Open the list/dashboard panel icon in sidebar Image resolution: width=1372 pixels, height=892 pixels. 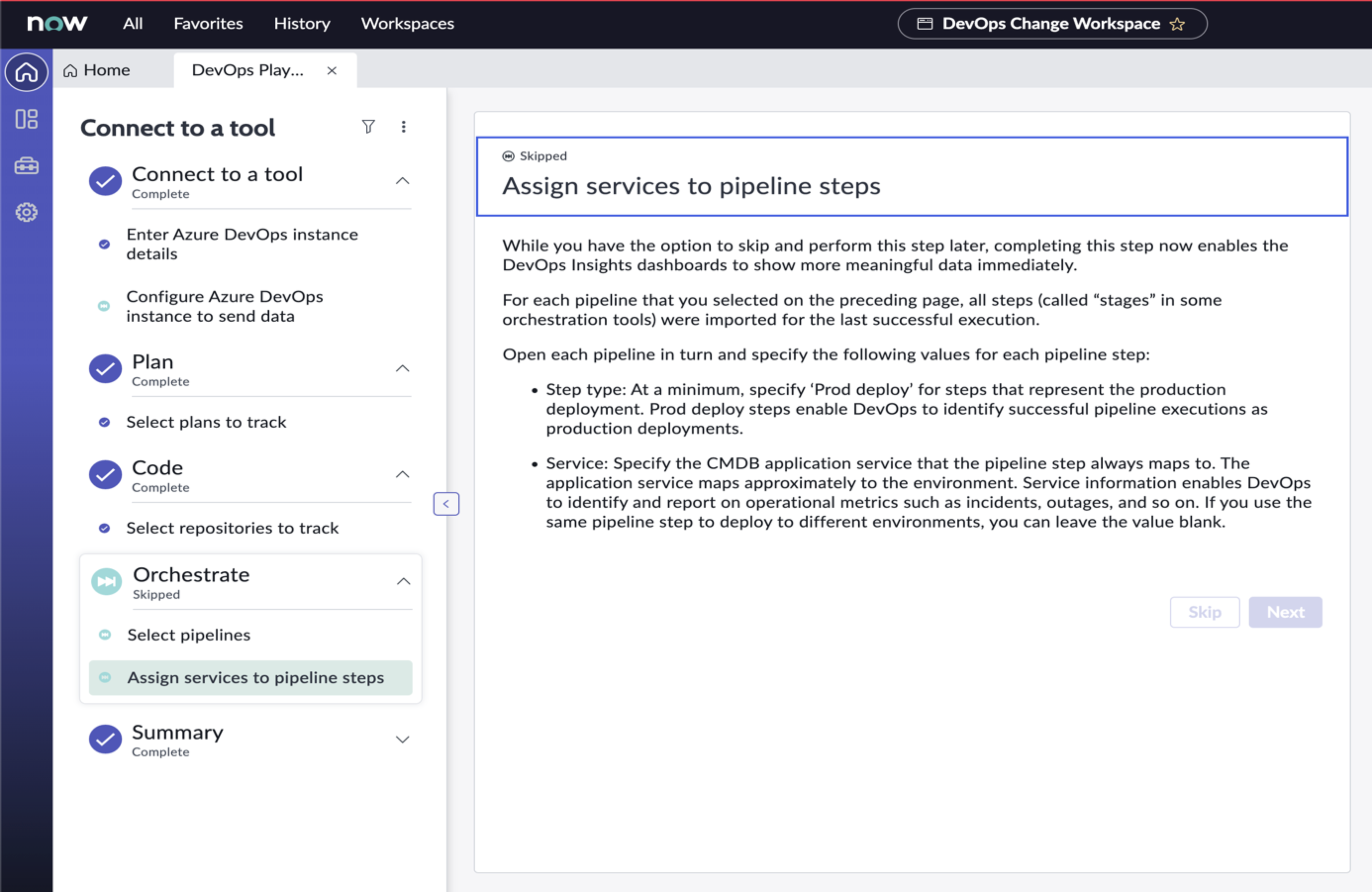pos(27,119)
